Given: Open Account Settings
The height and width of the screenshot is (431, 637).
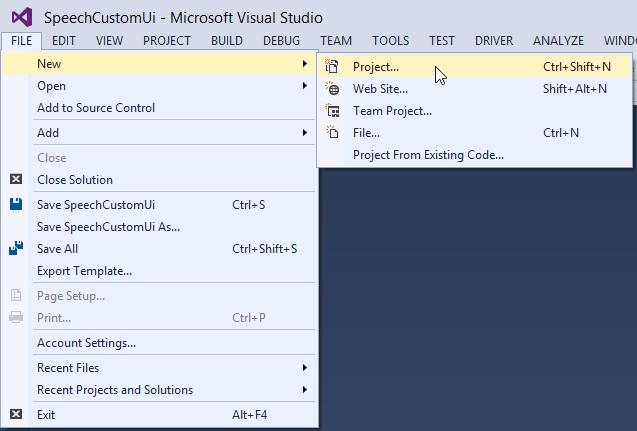Looking at the screenshot, I should coord(86,343).
